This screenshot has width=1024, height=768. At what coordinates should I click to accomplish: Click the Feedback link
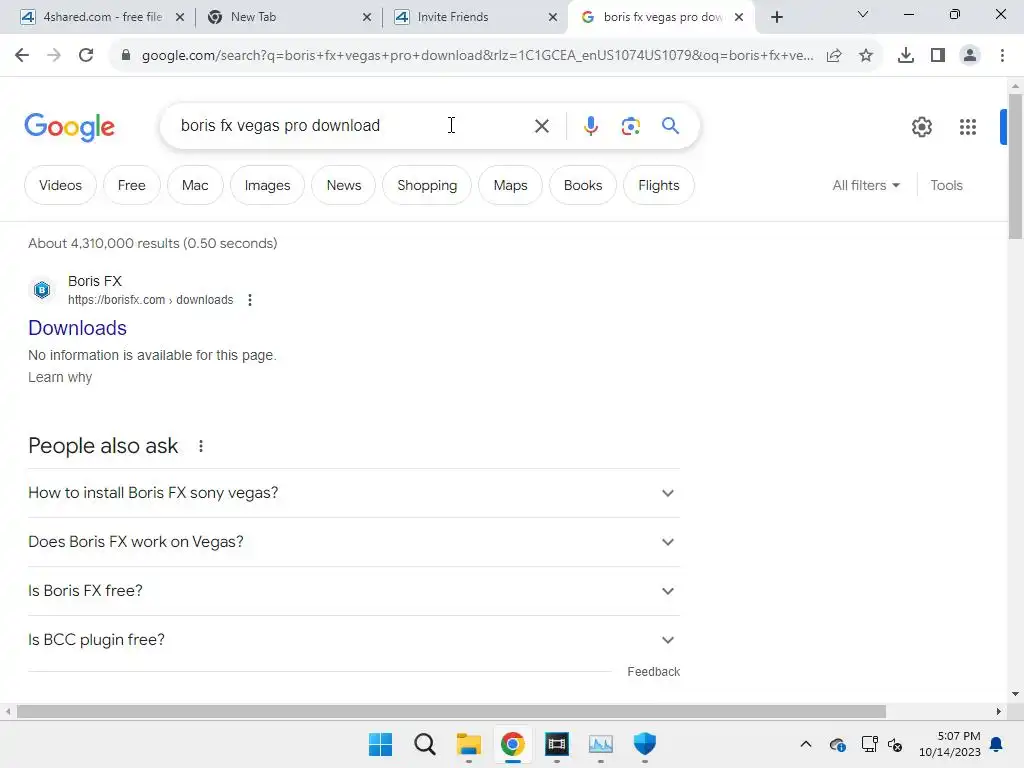(x=653, y=672)
